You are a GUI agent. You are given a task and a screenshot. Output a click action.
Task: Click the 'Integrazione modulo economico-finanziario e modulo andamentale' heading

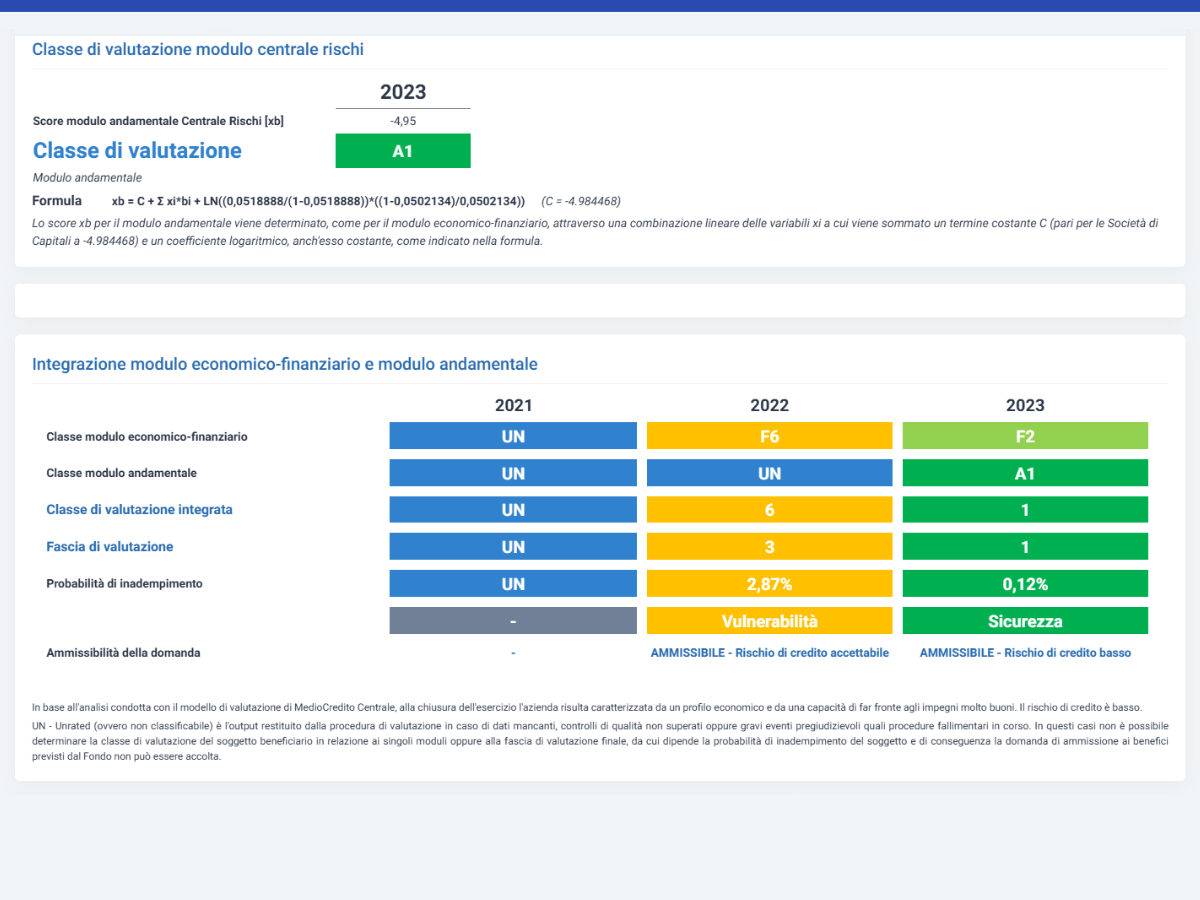[285, 364]
